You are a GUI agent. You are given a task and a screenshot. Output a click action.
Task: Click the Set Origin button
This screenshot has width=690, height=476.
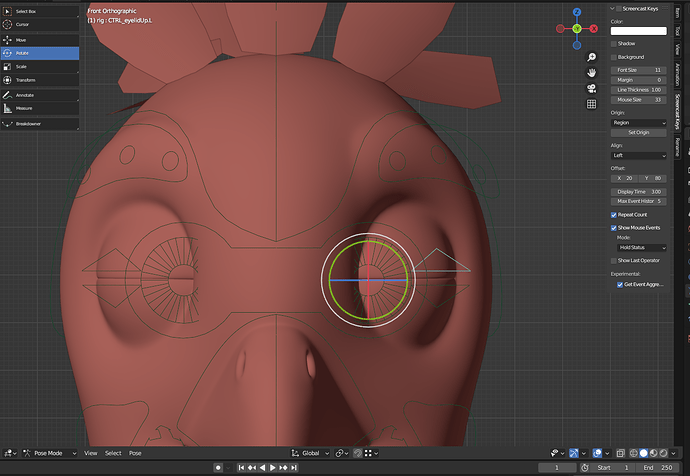(x=639, y=132)
